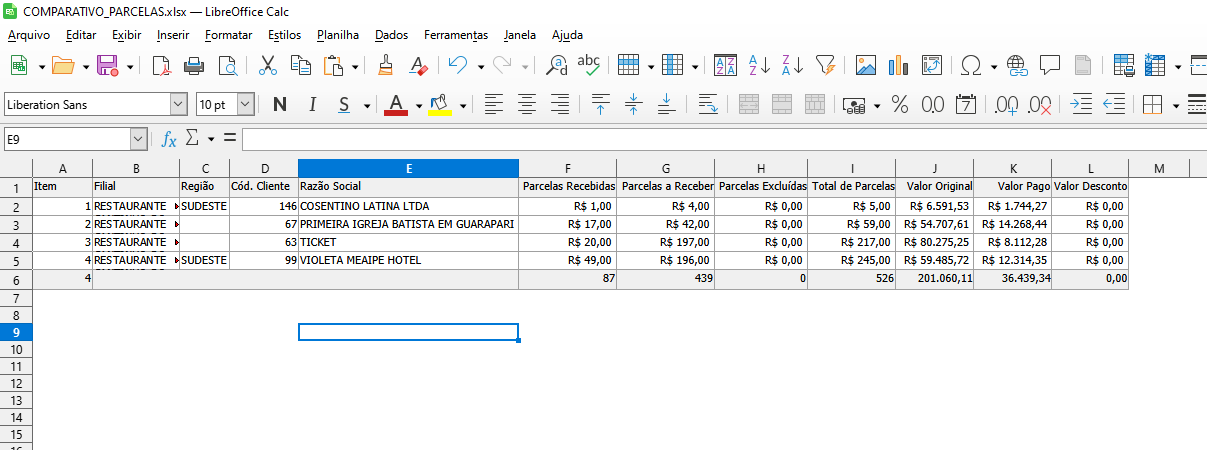Insert special character Omega icon
Viewport: 1207px width, 450px height.
tap(970, 66)
